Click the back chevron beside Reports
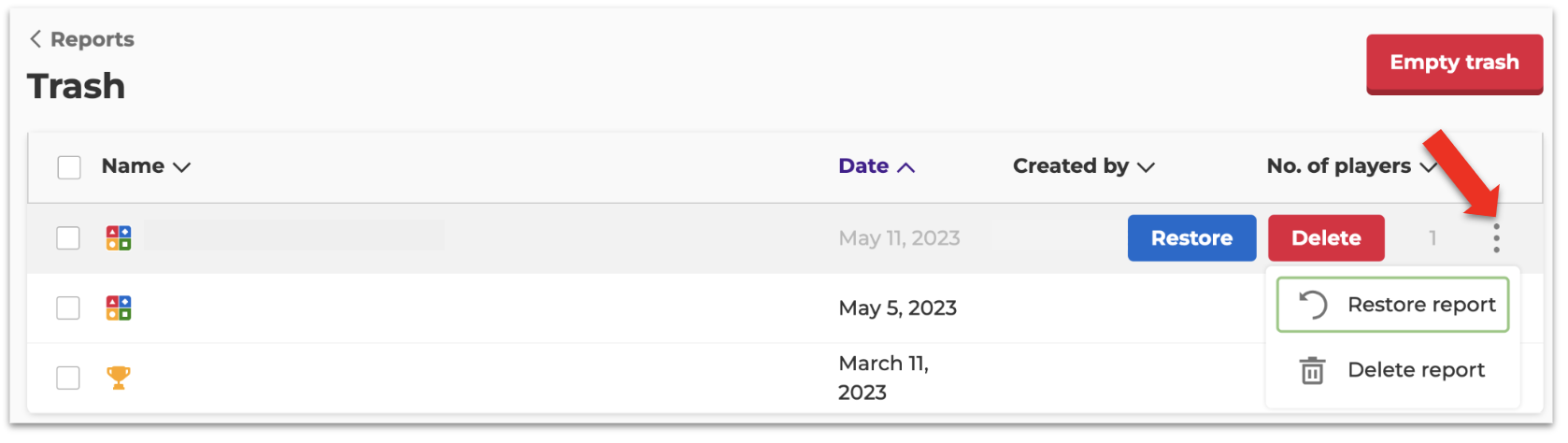The height and width of the screenshot is (443, 1568). click(x=36, y=38)
